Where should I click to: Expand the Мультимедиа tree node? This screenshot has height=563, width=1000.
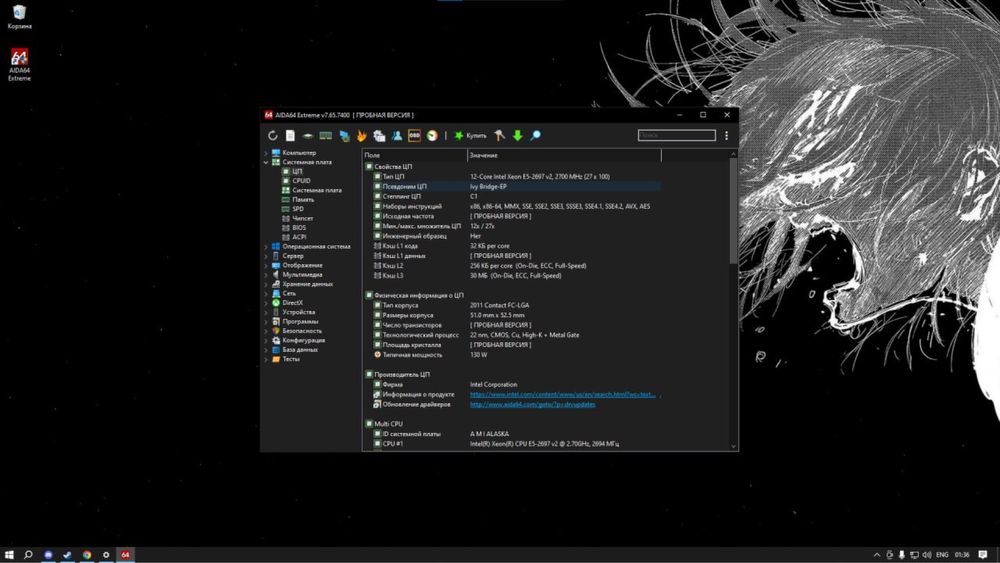266,275
